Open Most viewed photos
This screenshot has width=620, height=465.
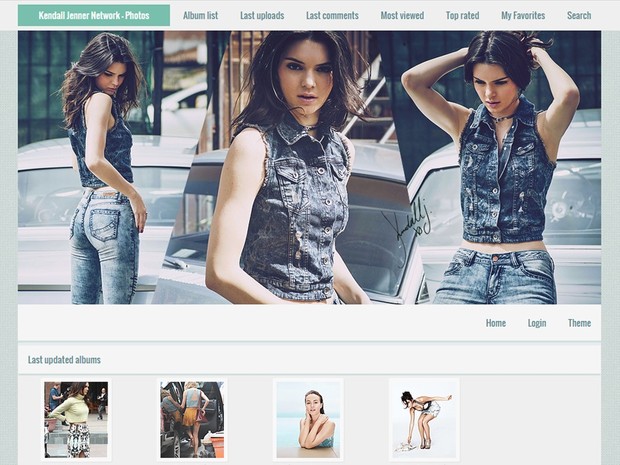(x=402, y=15)
